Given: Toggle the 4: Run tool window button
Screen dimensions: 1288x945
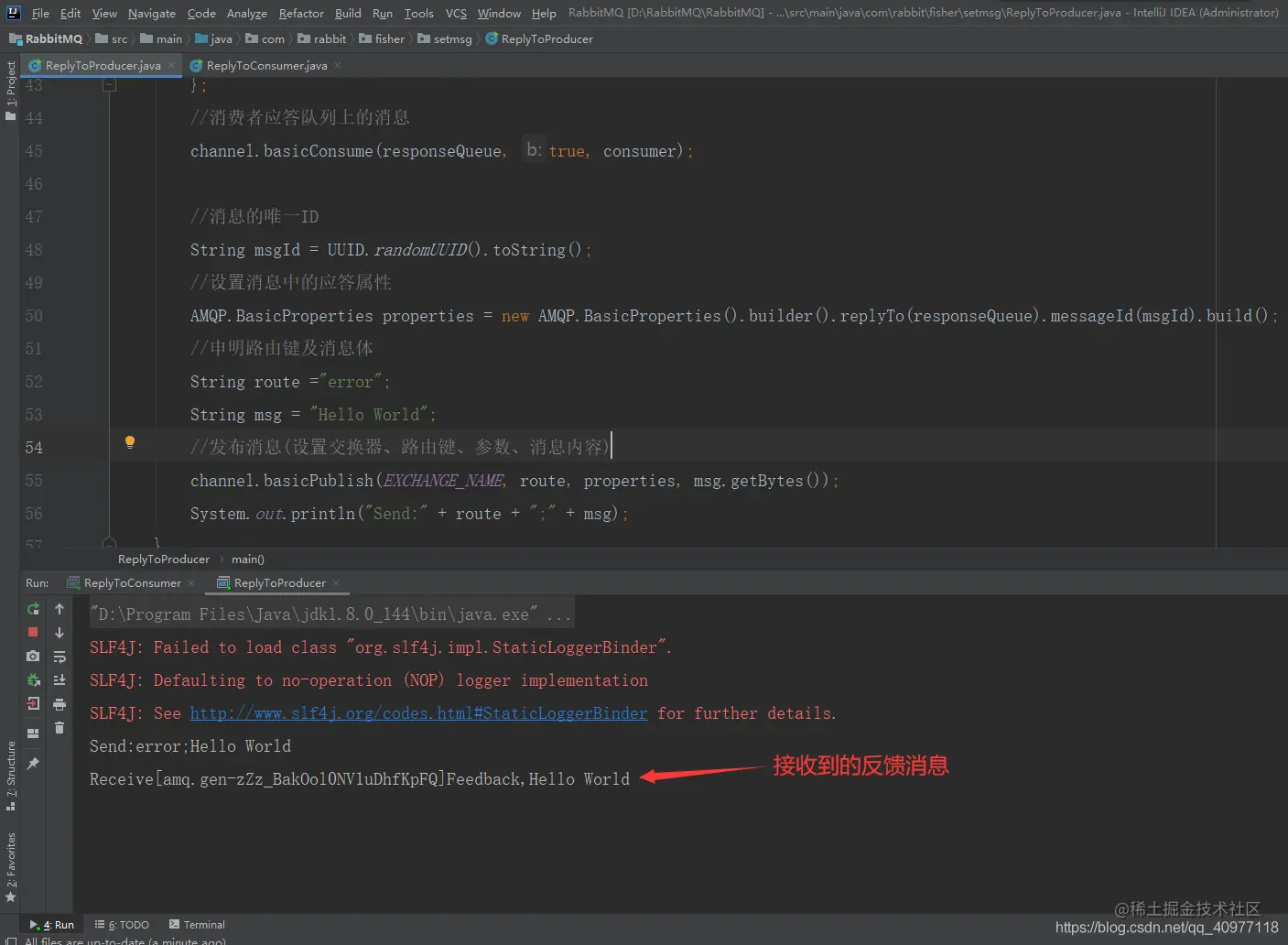Looking at the screenshot, I should pyautogui.click(x=52, y=925).
